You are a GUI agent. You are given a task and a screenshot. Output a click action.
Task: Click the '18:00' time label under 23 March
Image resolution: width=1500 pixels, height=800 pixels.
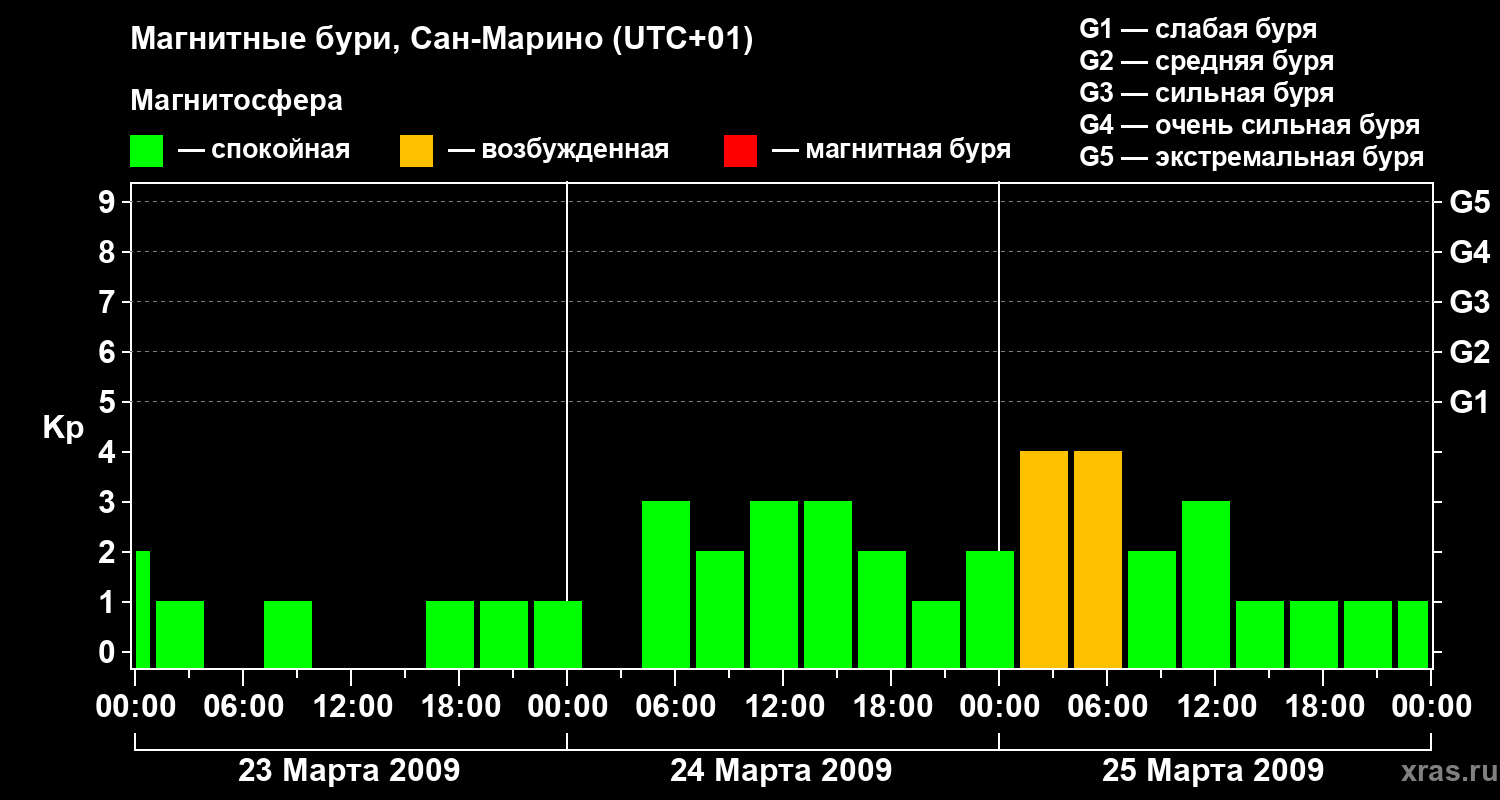click(459, 707)
